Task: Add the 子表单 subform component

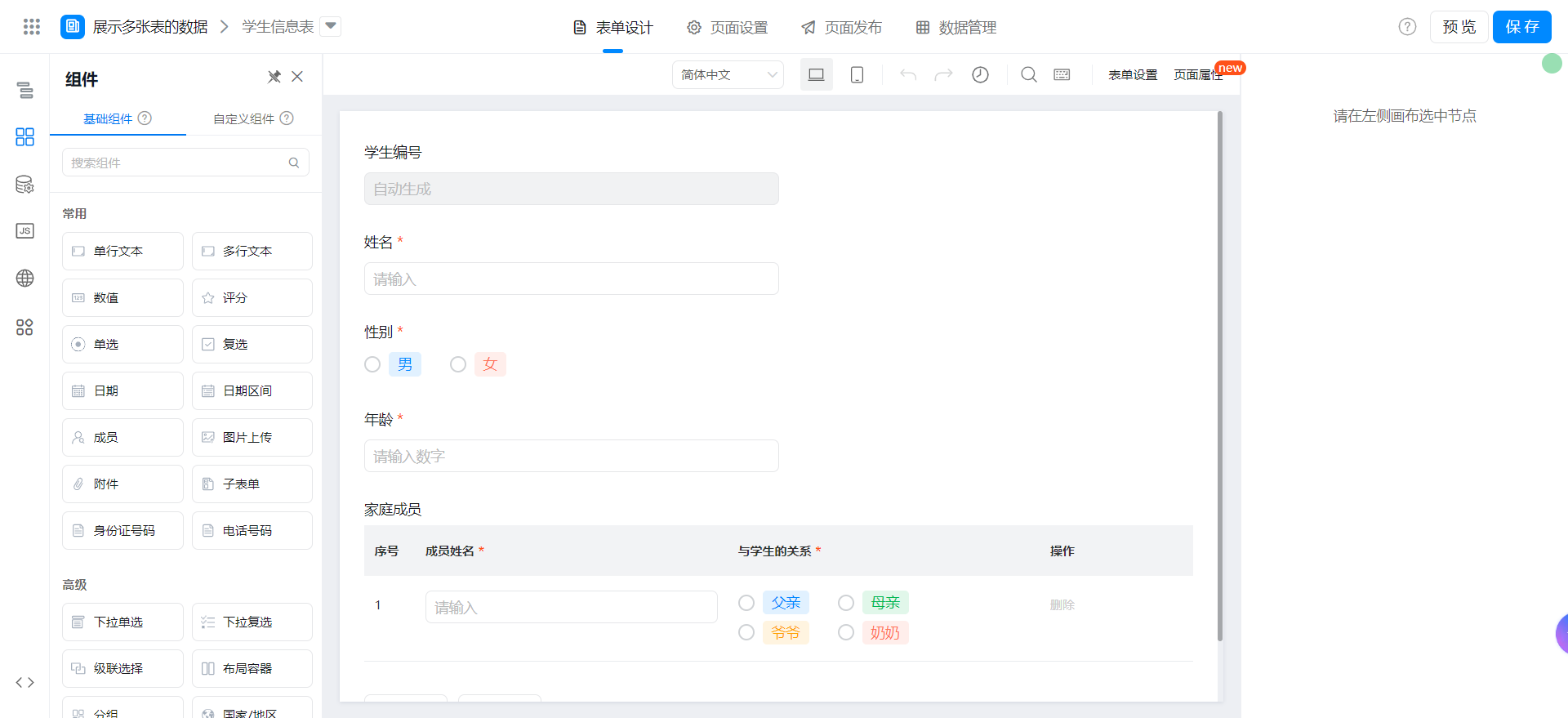Action: 252,484
